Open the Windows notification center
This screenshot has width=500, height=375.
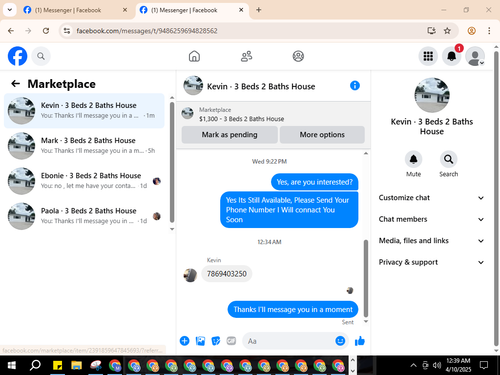click(484, 365)
